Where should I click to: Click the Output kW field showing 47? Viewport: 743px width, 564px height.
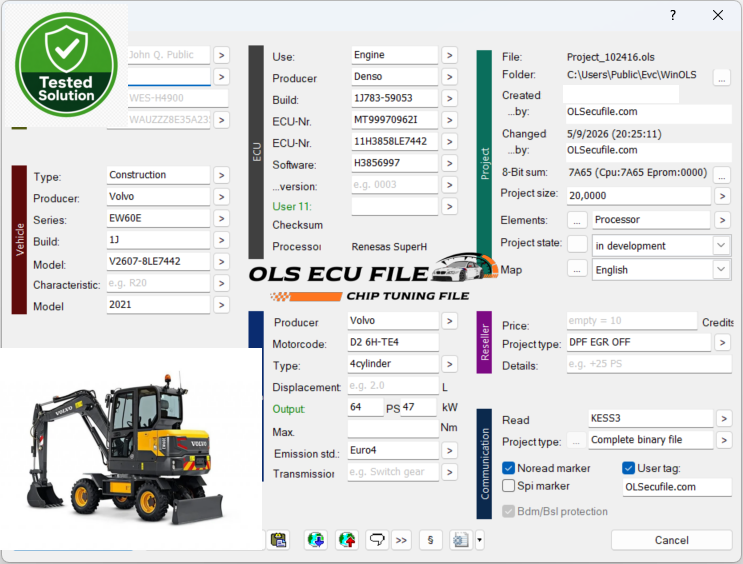pyautogui.click(x=418, y=408)
